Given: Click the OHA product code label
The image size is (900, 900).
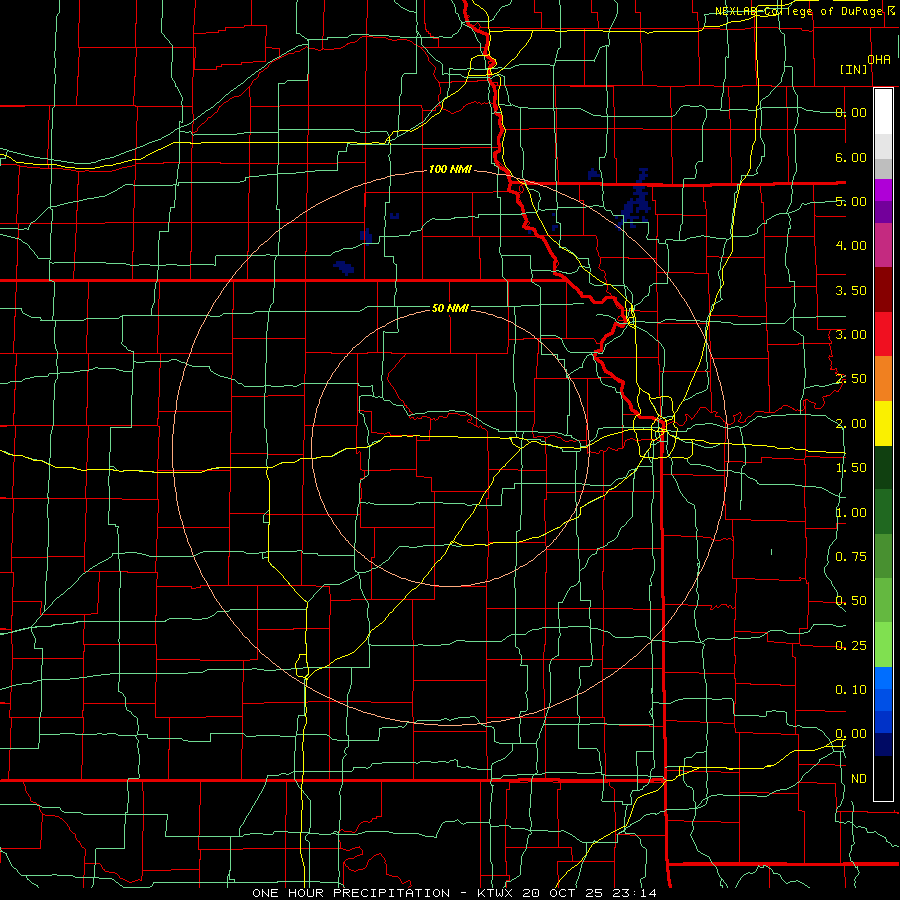Looking at the screenshot, I should [879, 60].
